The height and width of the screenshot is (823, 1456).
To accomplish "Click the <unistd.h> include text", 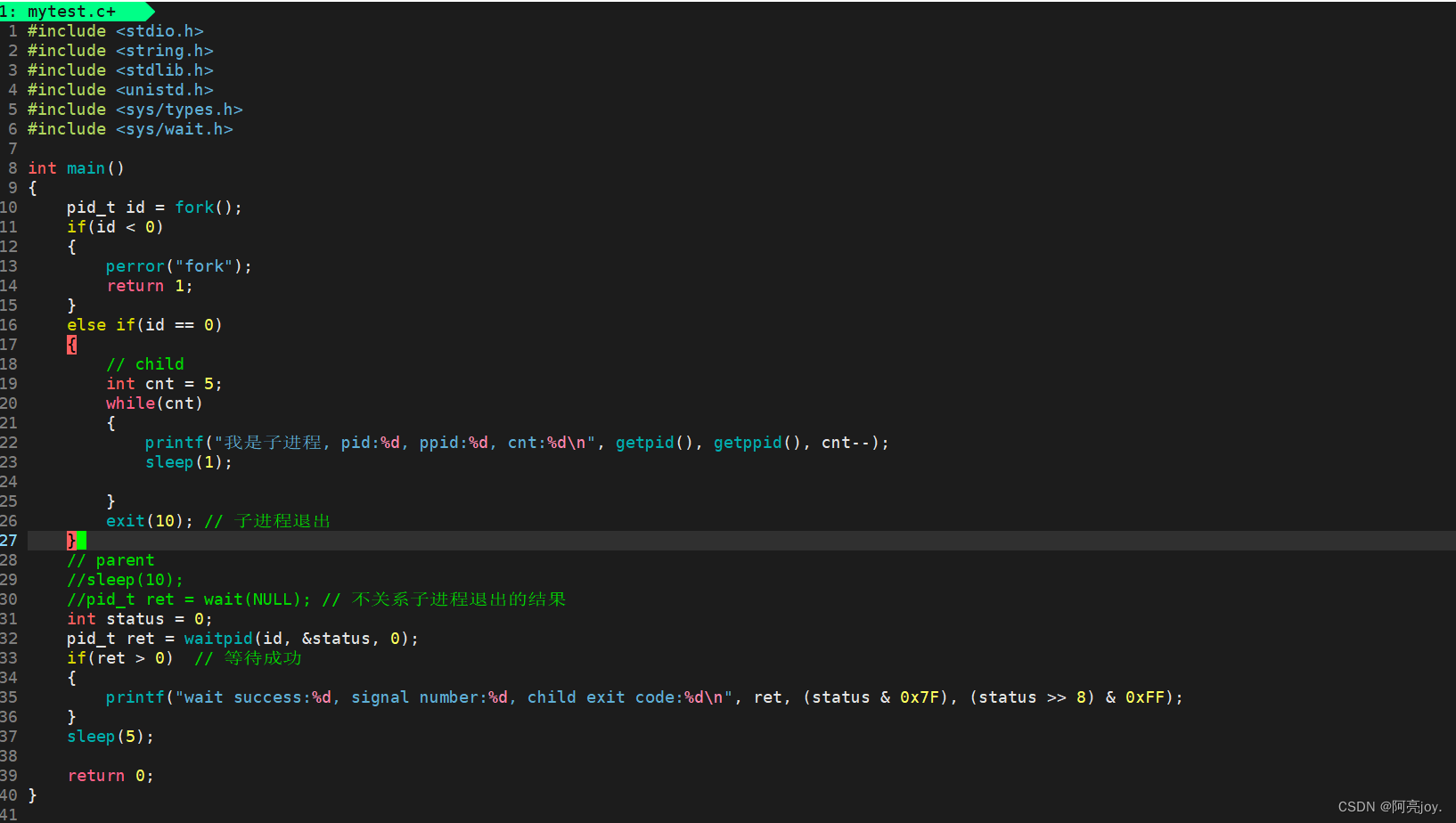I will (165, 90).
